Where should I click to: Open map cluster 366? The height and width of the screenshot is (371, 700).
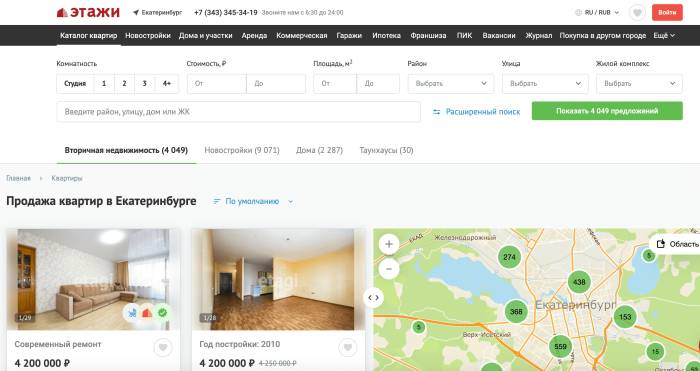[x=516, y=312]
